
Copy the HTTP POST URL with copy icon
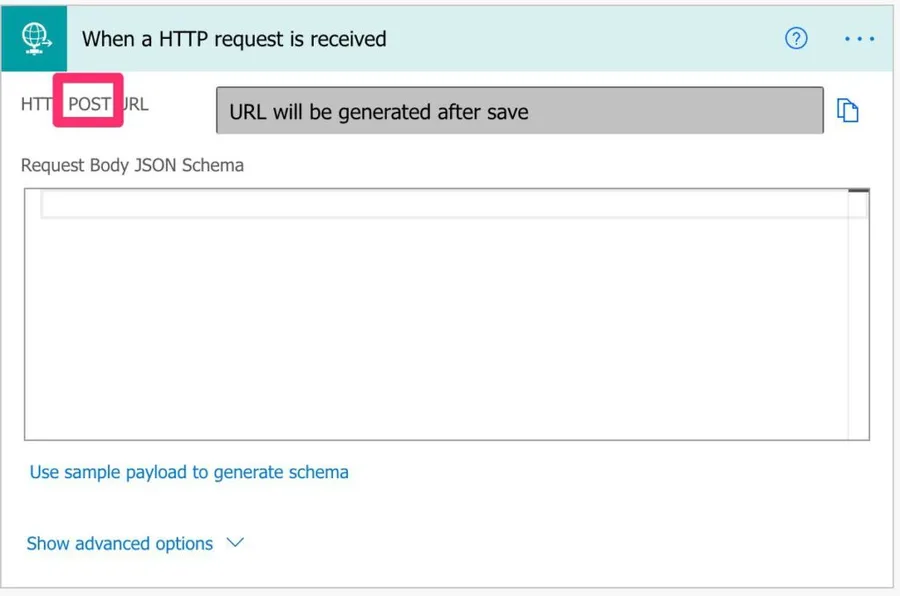[x=847, y=111]
